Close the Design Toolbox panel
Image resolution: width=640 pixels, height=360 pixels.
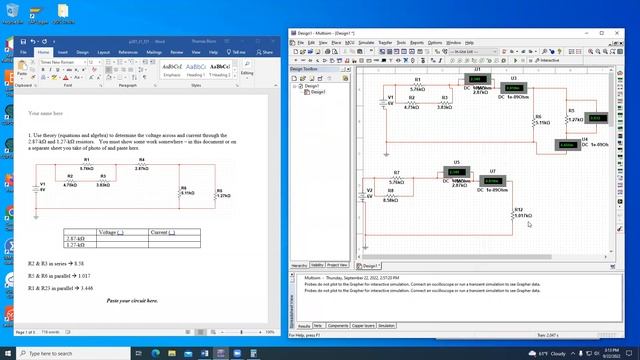(x=348, y=69)
